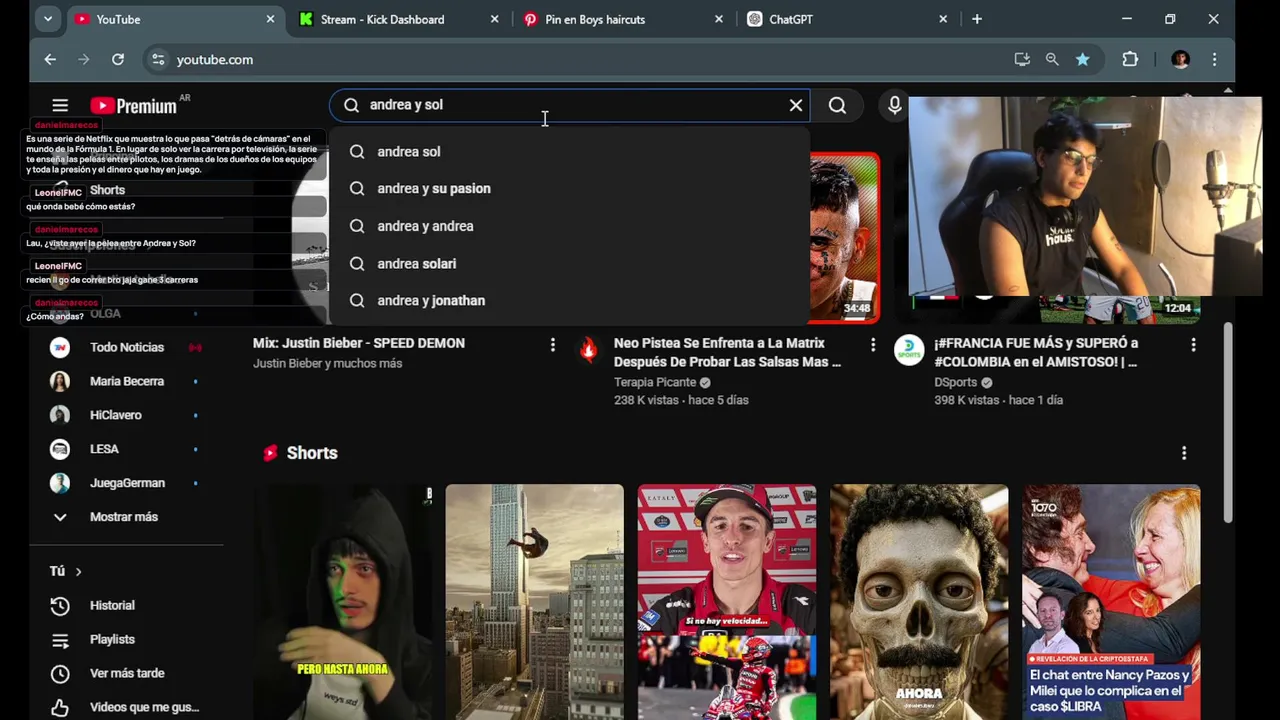Open the tab search dropdown arrow
Image resolution: width=1280 pixels, height=720 pixels.
point(47,19)
